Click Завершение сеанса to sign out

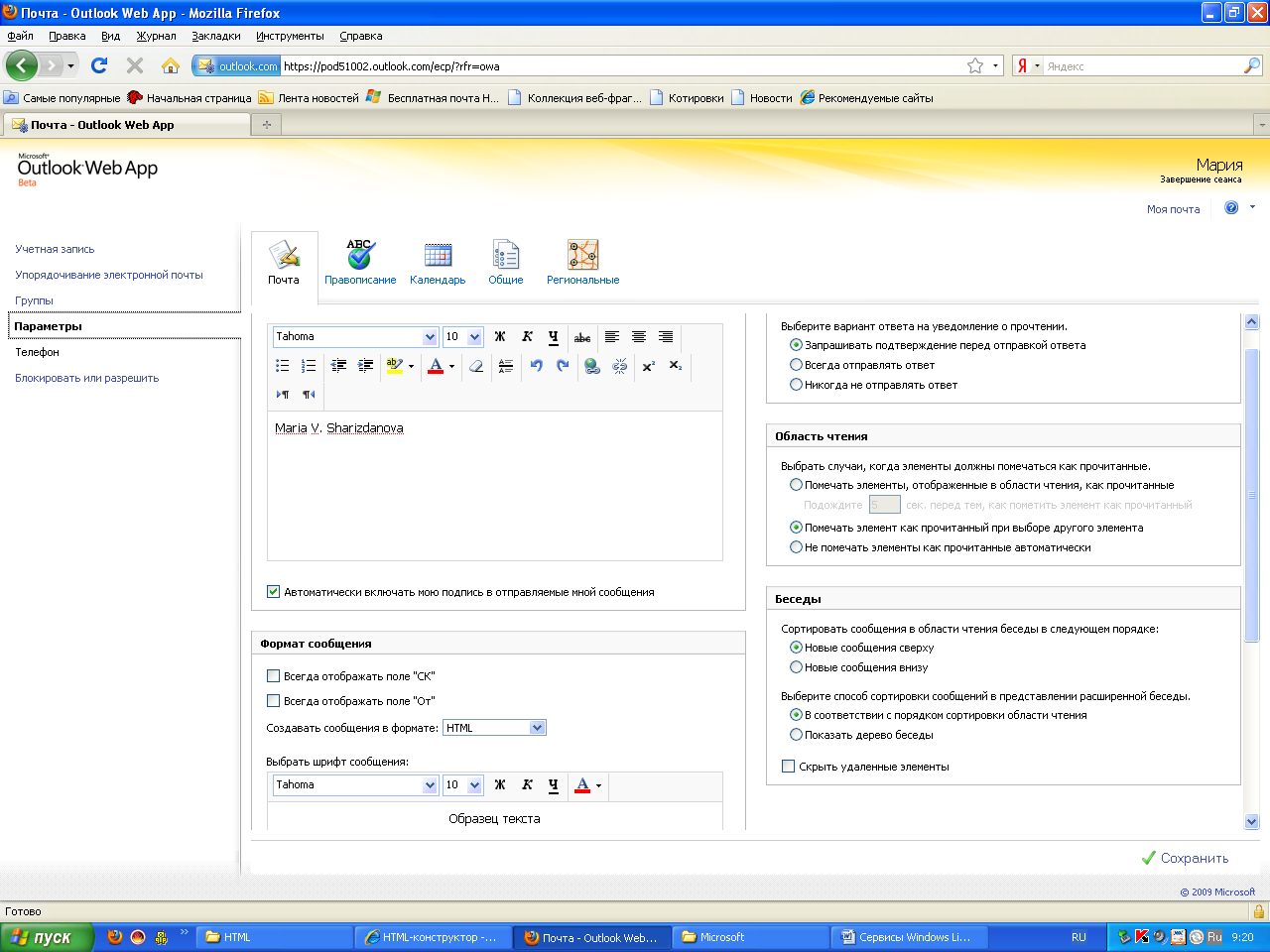tap(1201, 179)
